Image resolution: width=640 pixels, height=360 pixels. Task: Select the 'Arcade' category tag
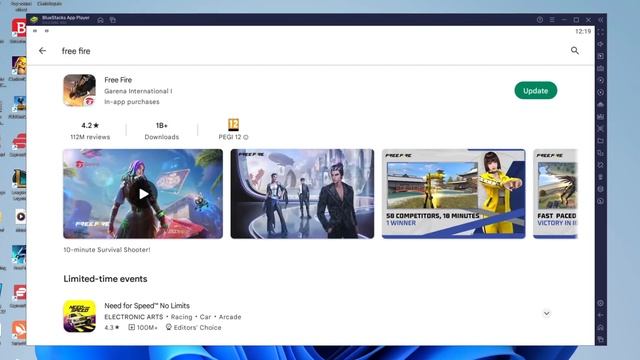(230, 317)
